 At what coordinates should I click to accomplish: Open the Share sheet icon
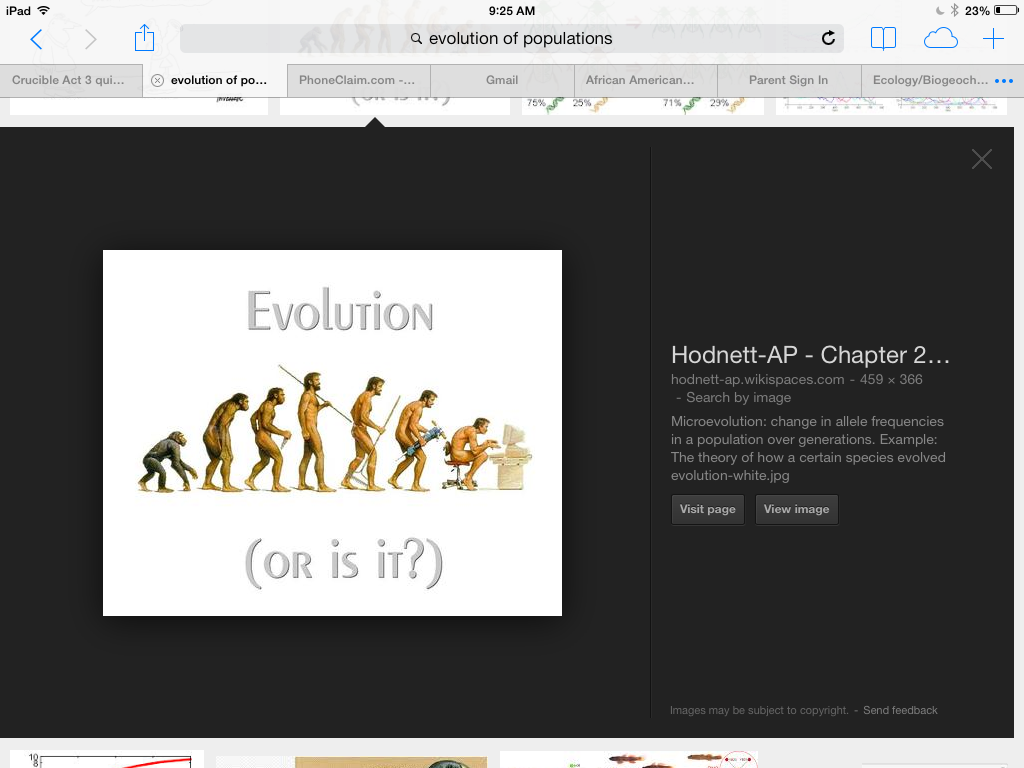tap(145, 38)
